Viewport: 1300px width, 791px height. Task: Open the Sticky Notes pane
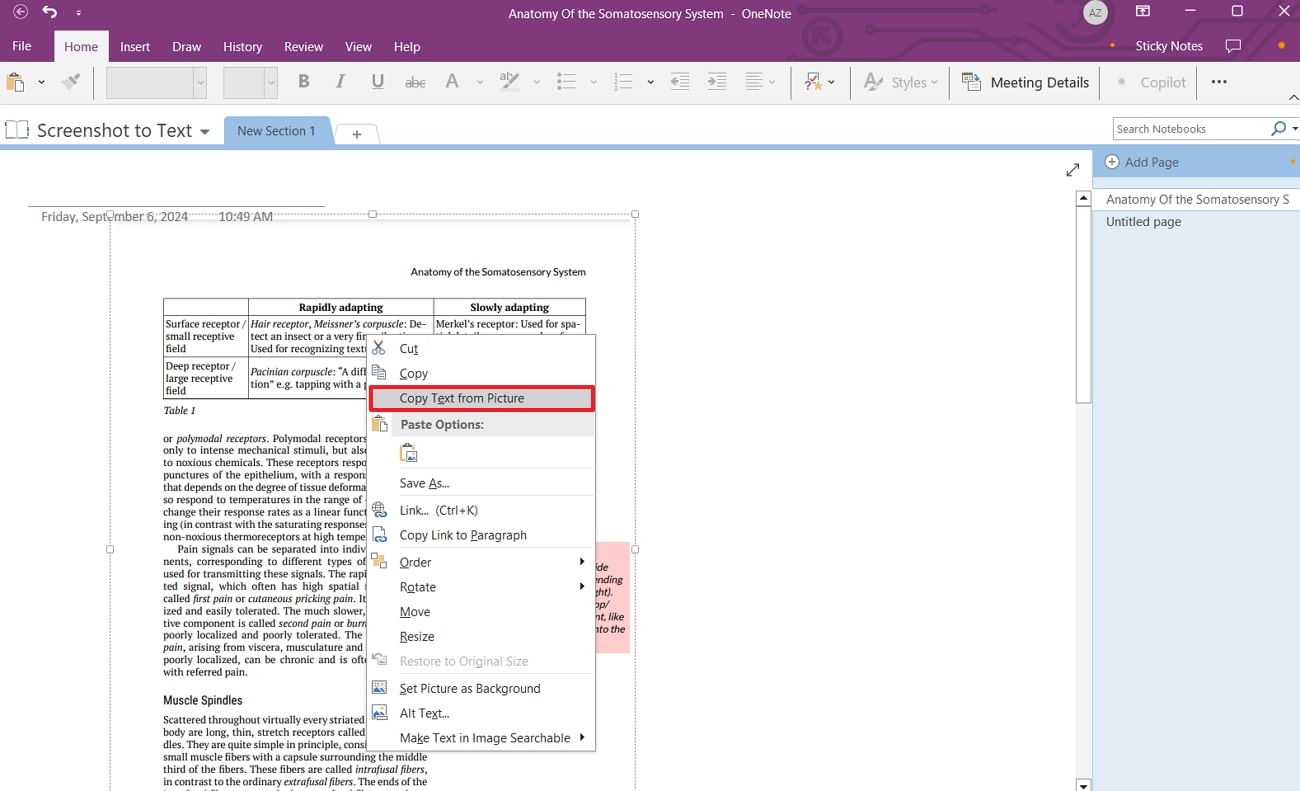tap(1169, 46)
